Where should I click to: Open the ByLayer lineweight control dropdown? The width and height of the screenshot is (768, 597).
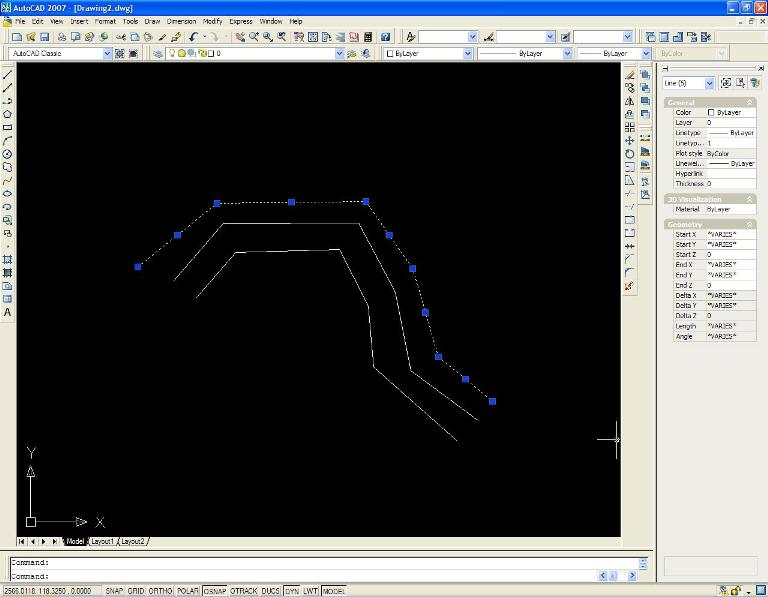(x=646, y=53)
